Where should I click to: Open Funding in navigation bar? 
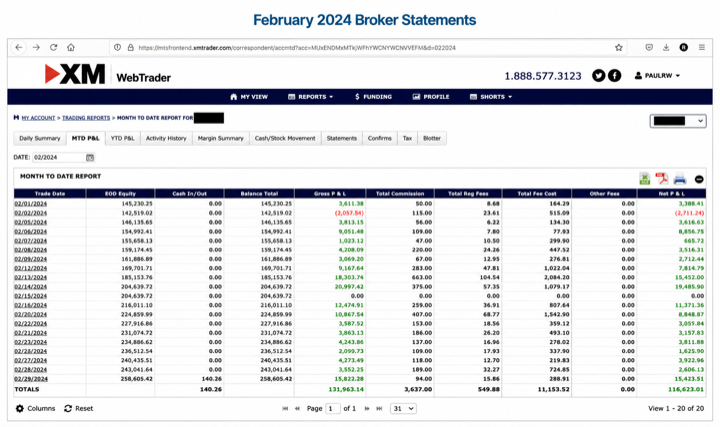tap(373, 97)
